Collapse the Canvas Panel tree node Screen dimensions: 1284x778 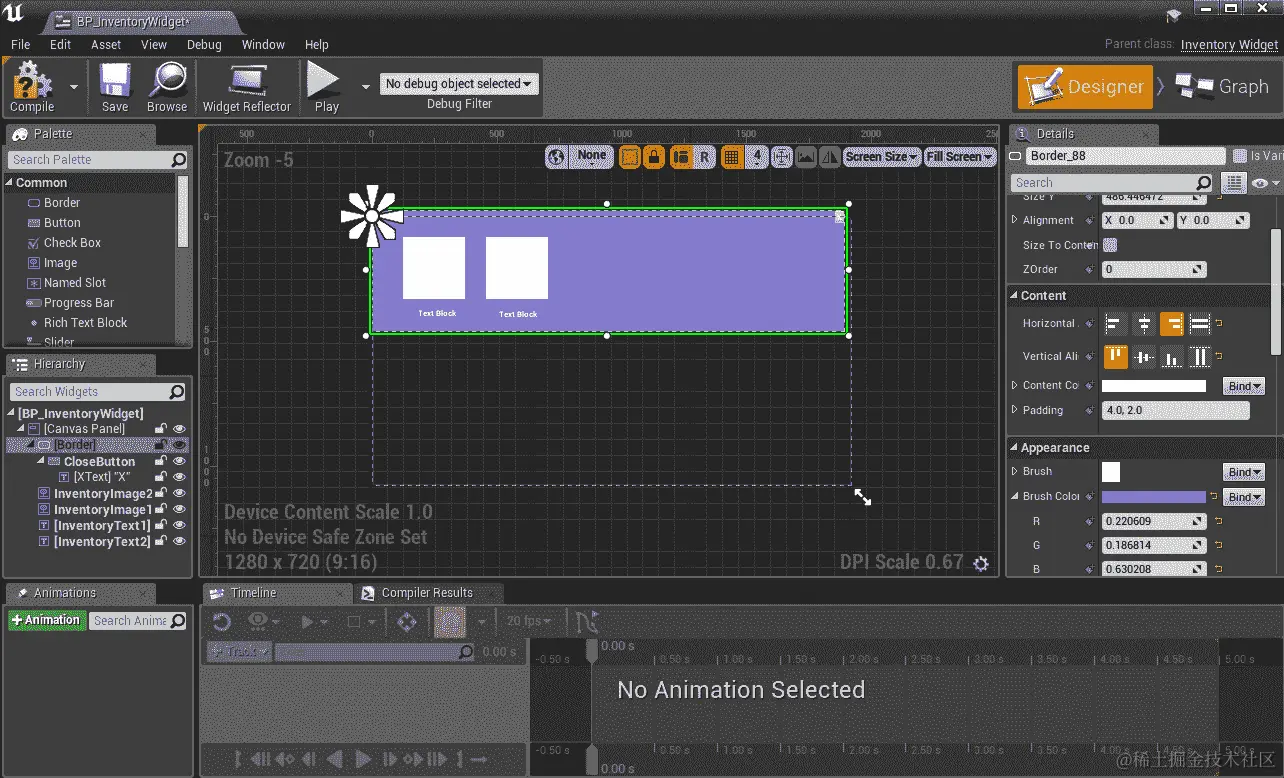click(x=21, y=429)
